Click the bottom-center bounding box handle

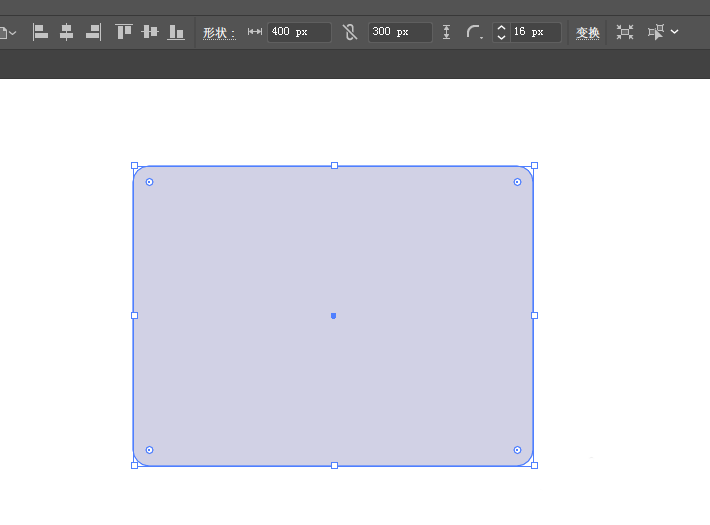(335, 465)
